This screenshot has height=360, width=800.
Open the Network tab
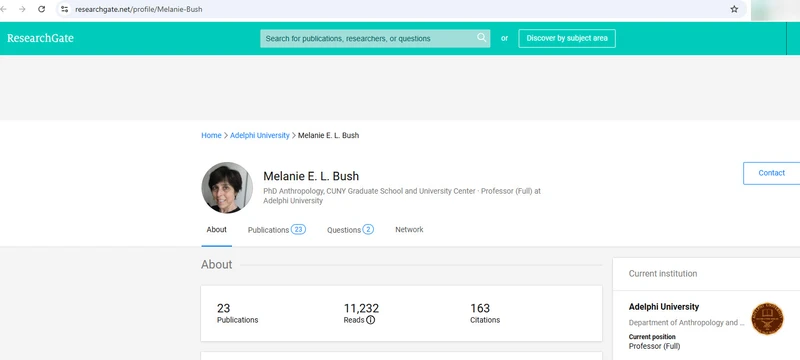click(x=409, y=229)
